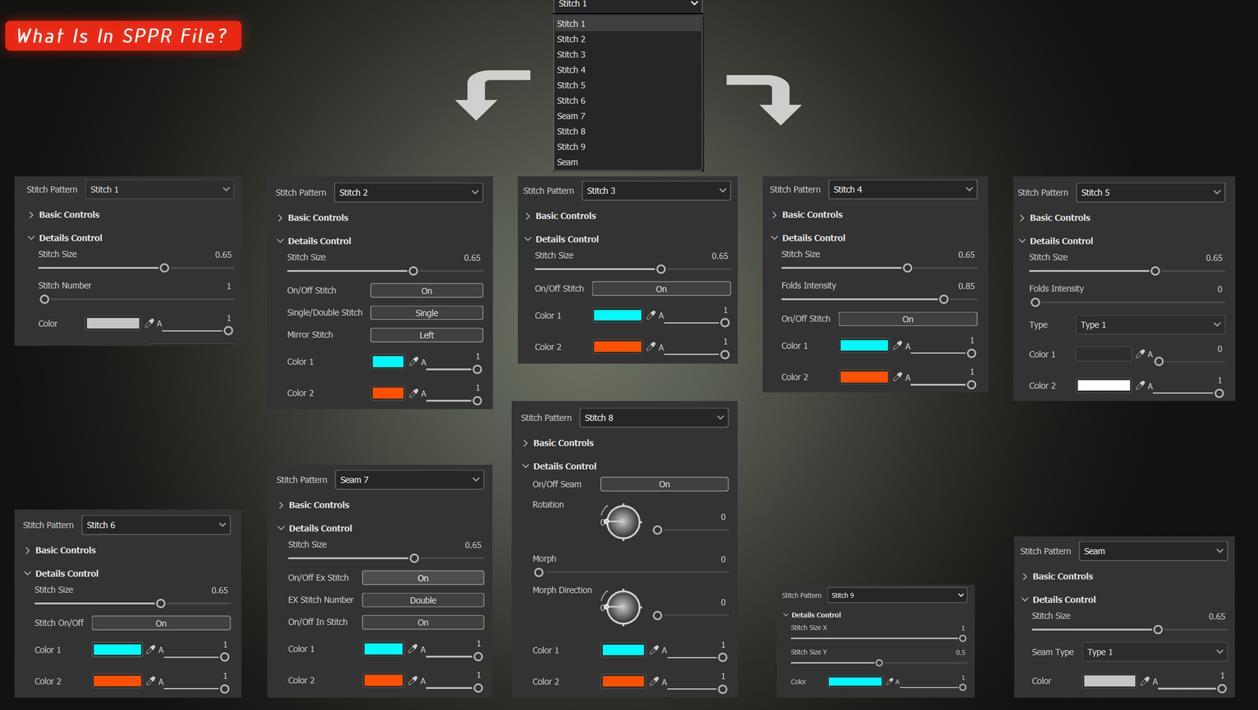
Task: Click the eyedropper beside Color in Stitch 1 panel
Action: (149, 323)
